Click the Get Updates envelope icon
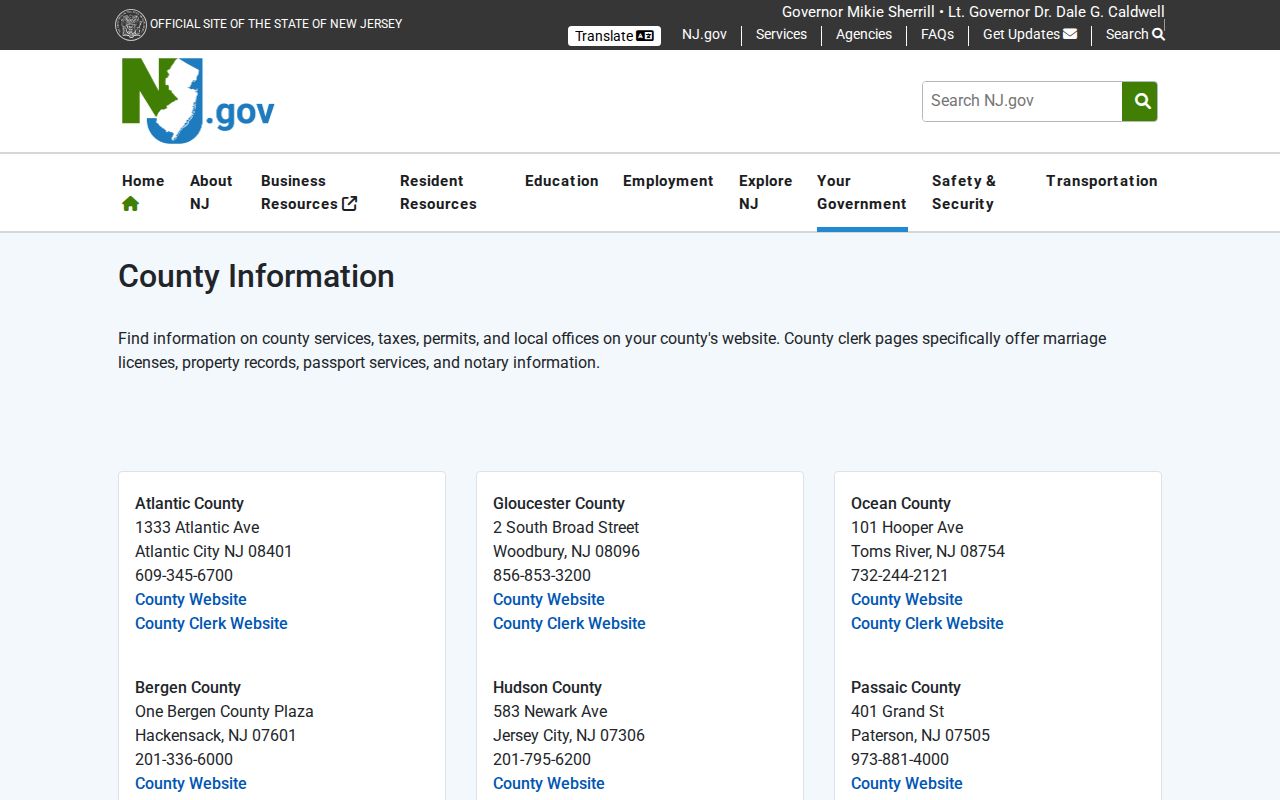The image size is (1280, 800). pos(1070,34)
